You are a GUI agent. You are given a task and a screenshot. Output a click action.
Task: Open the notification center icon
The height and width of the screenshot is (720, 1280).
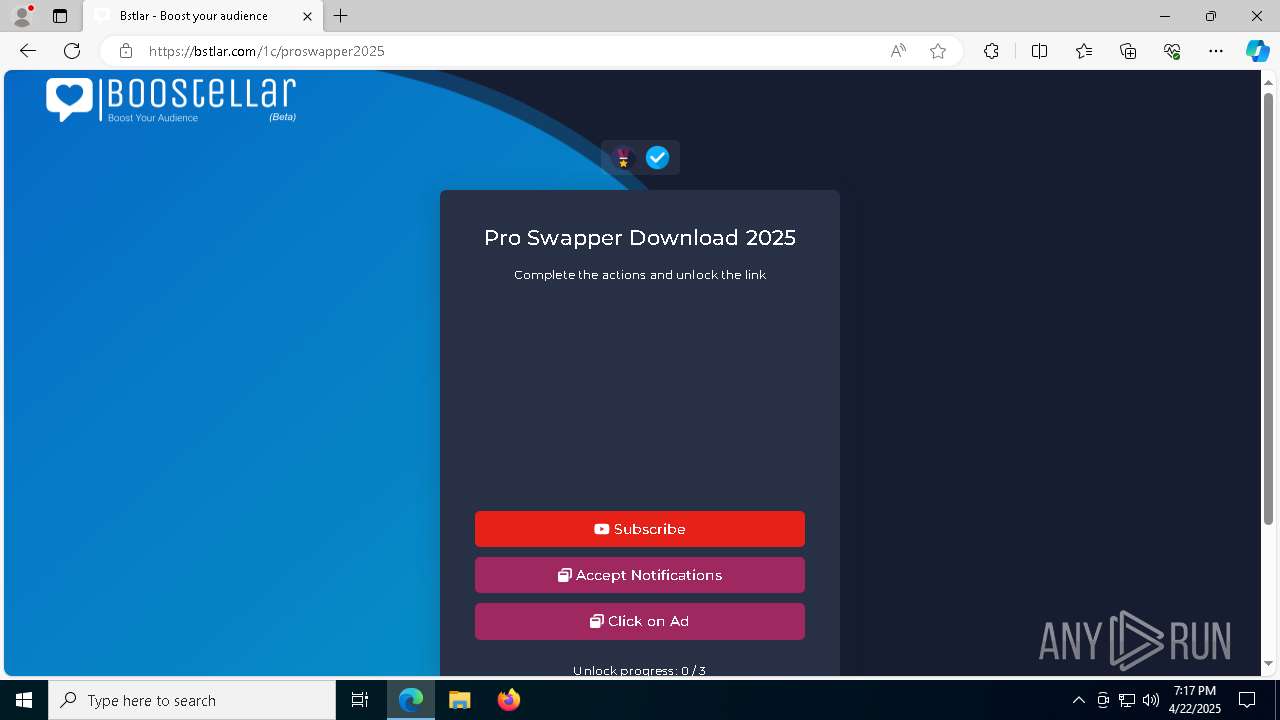click(x=1247, y=700)
